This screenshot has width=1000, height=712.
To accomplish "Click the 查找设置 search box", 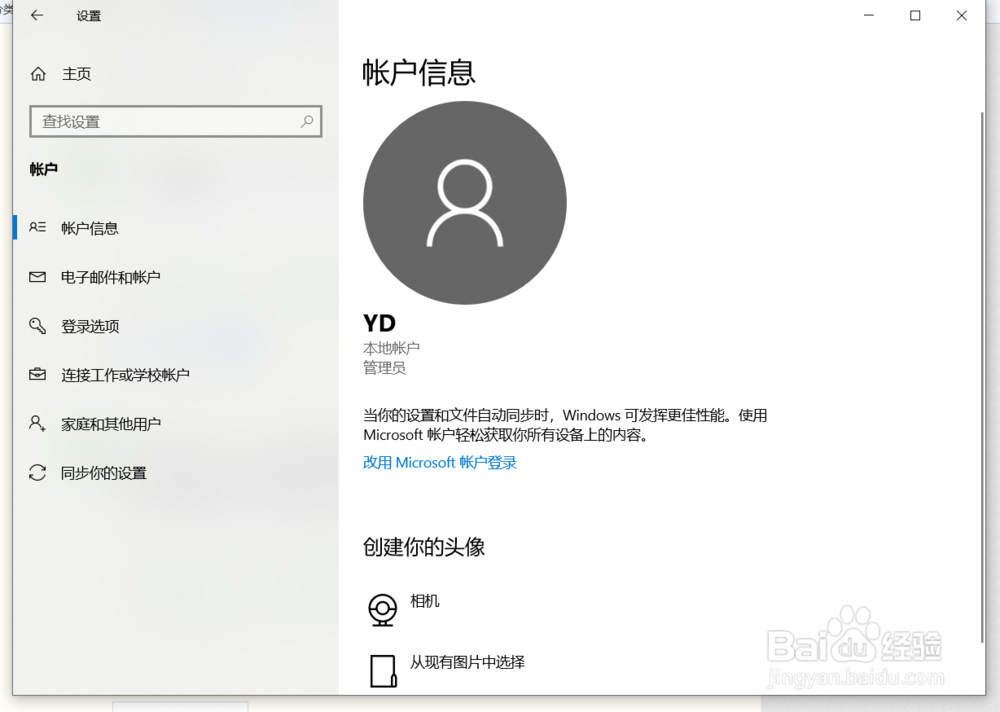I will [175, 121].
